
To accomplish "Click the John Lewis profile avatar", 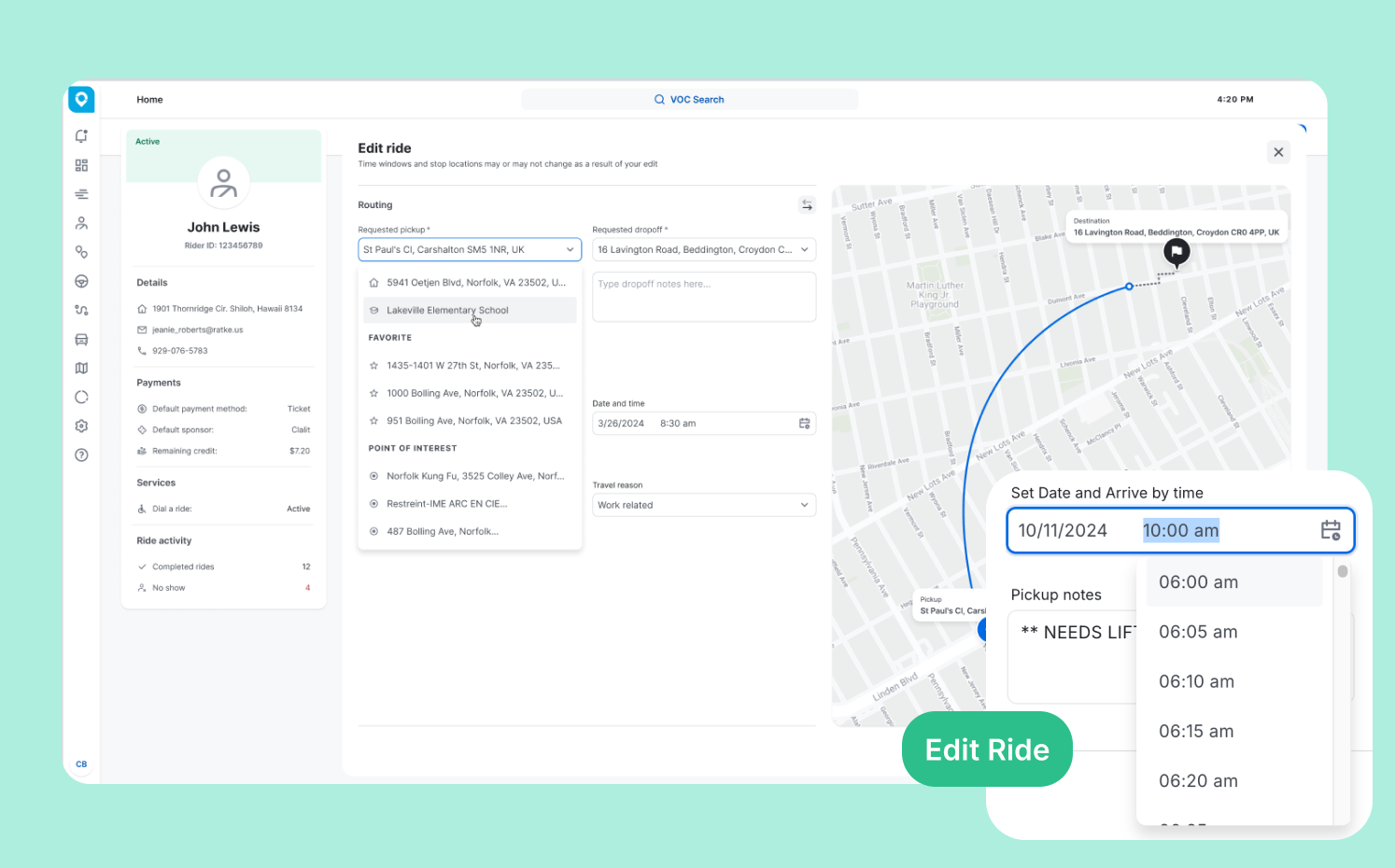I will point(223,182).
